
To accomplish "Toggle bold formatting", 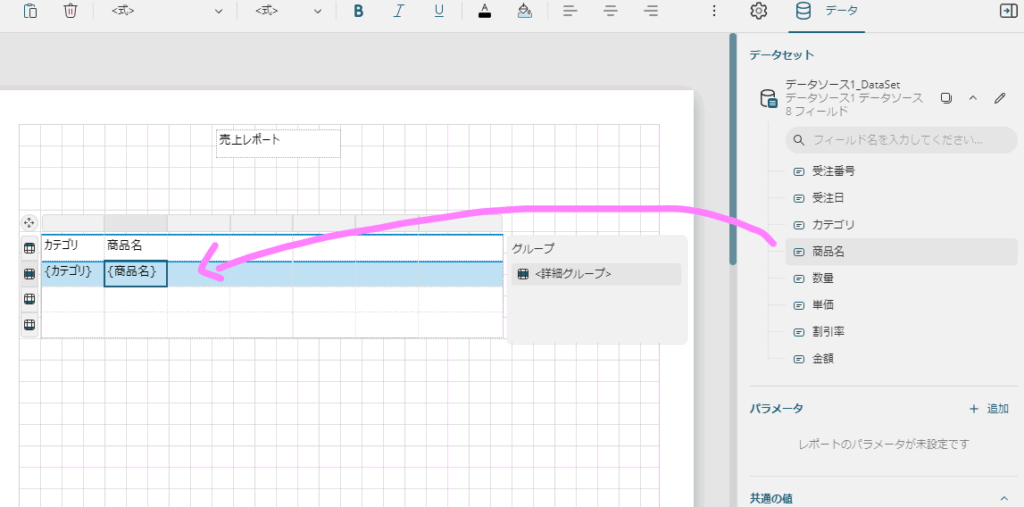I will (x=358, y=11).
